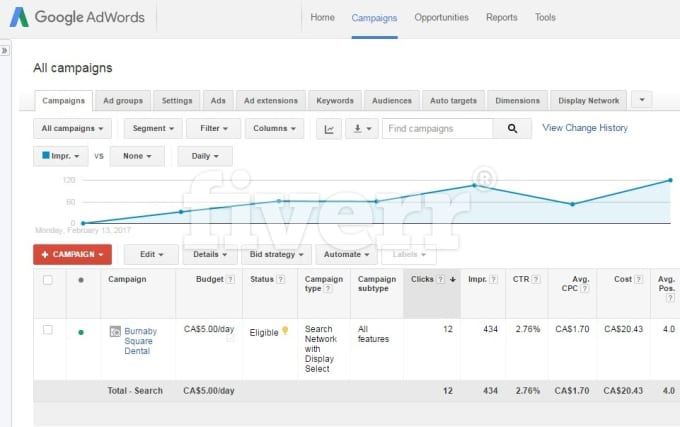Go to Home in top navigation
The height and width of the screenshot is (427, 680).
click(322, 18)
